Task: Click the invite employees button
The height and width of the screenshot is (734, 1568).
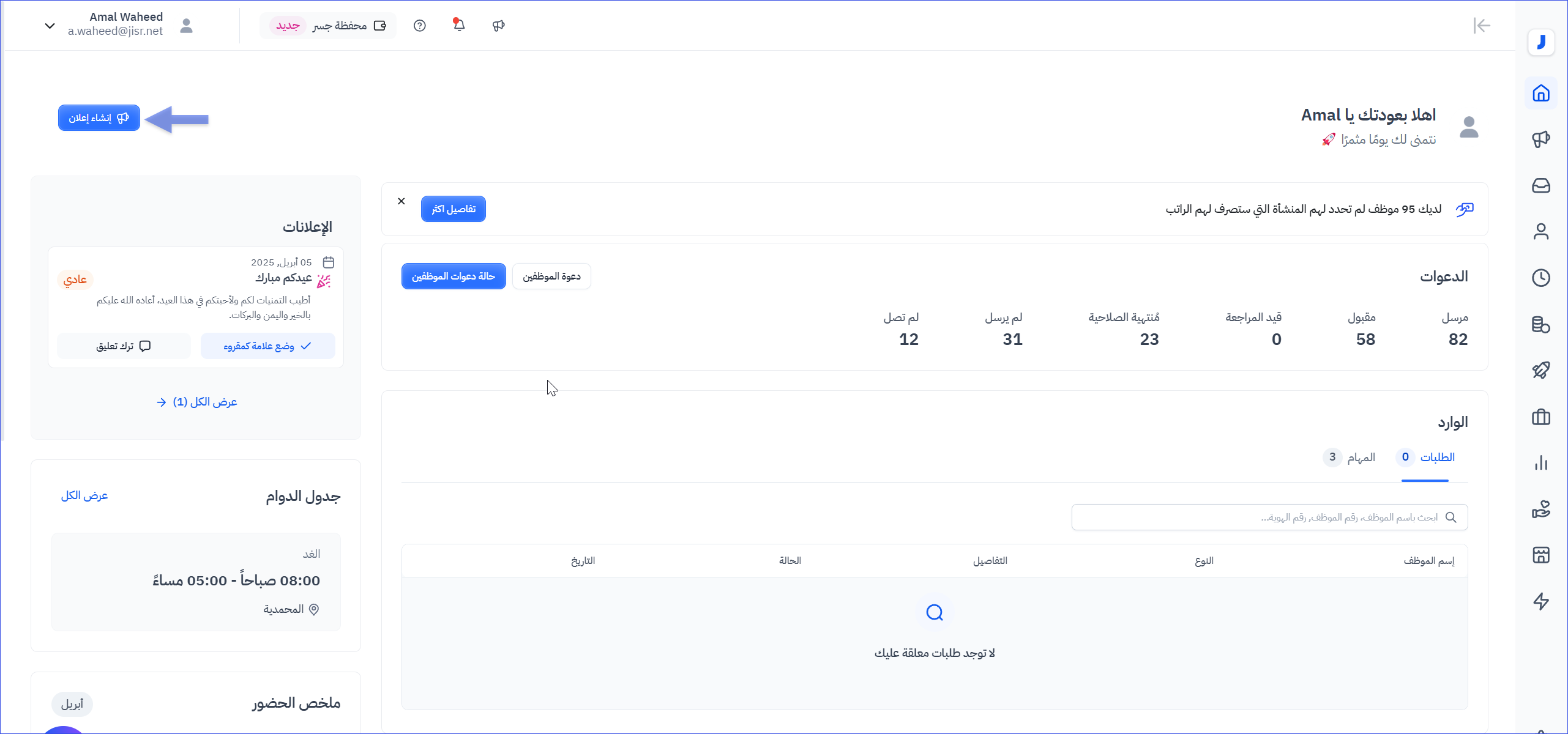Action: coord(551,276)
